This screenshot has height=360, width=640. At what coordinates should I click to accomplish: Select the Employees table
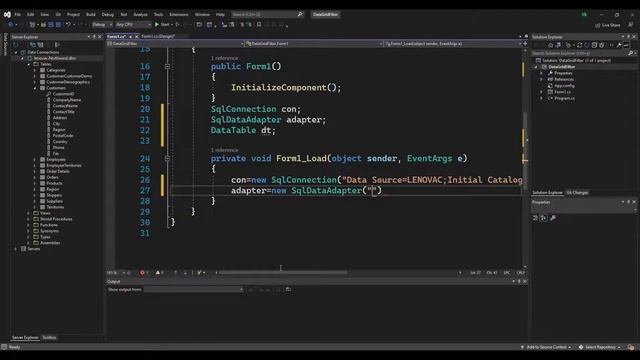pos(56,159)
